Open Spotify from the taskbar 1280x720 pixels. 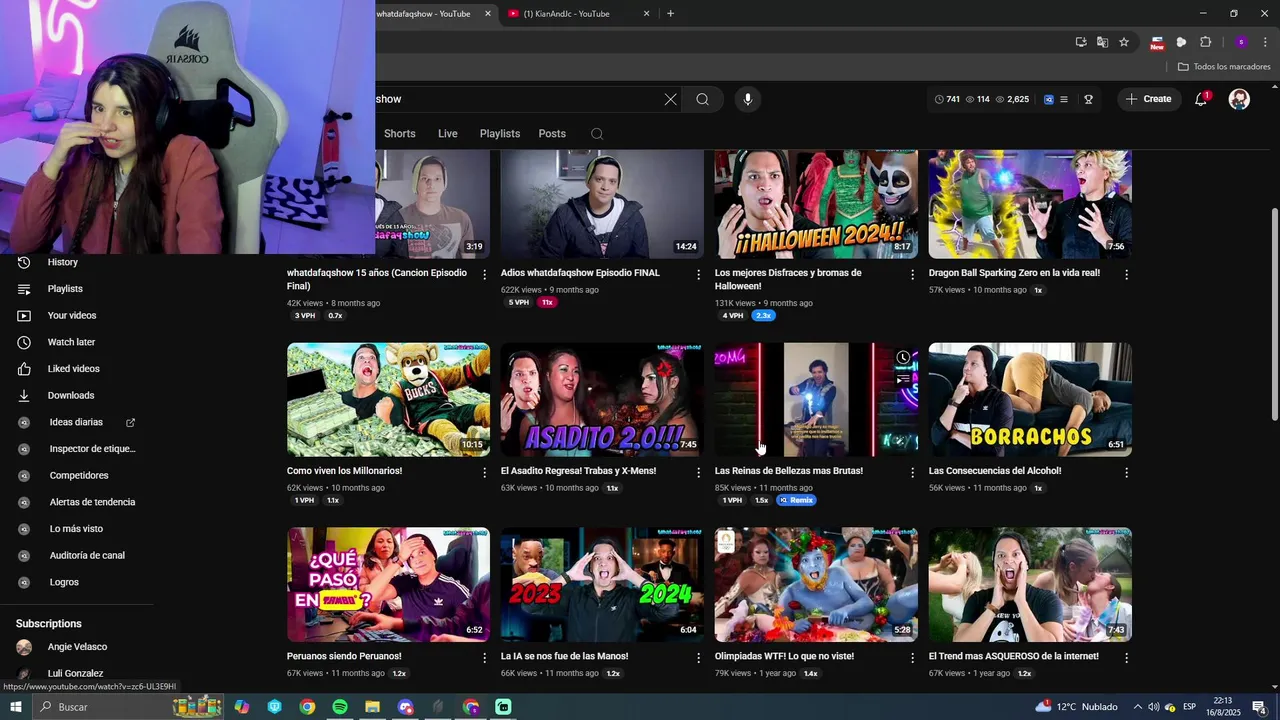[340, 707]
